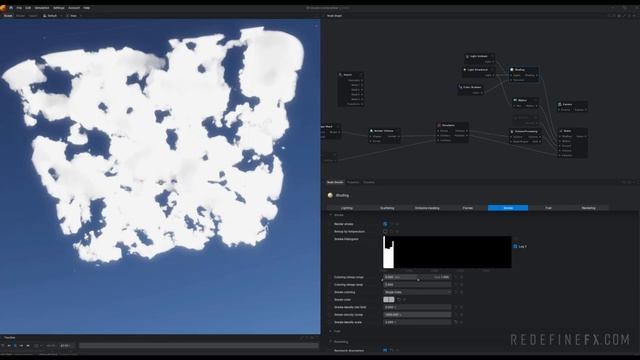Click the Smoke density low limit field
640x360 pixels.
[x=417, y=307]
